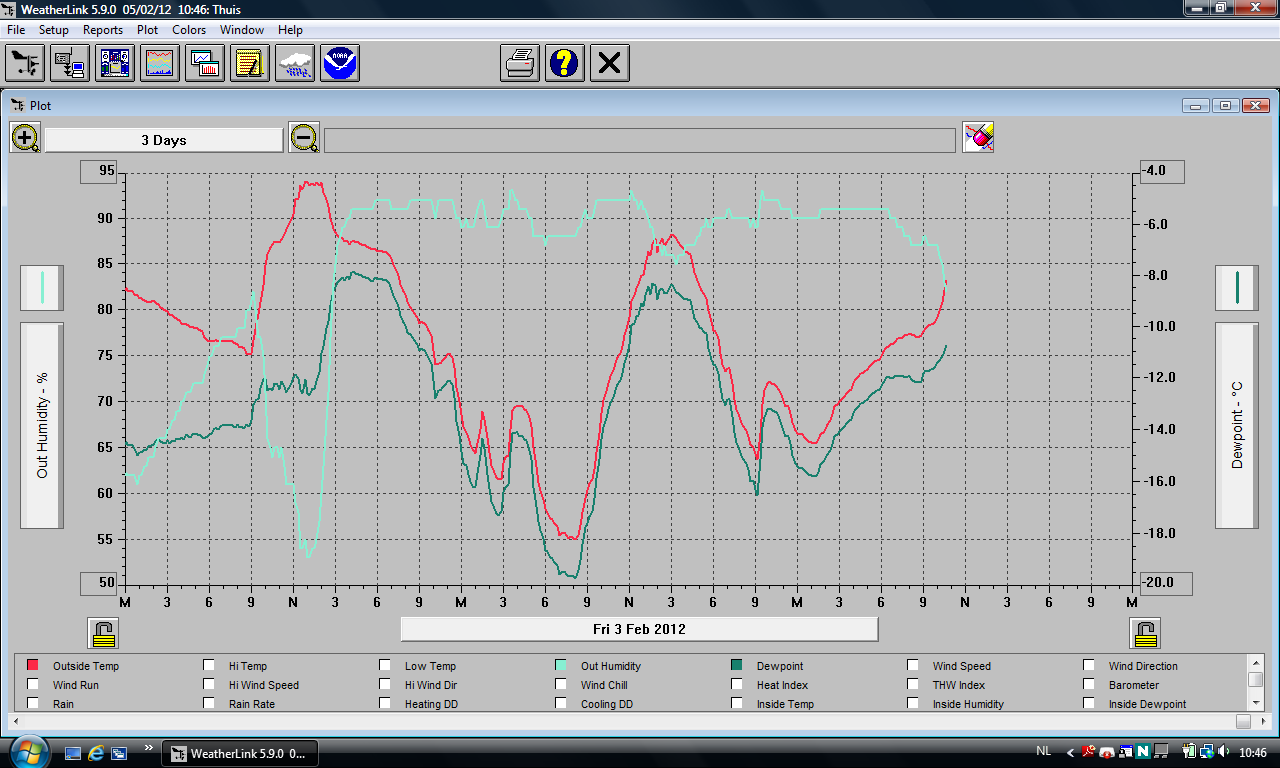Open the Bulletin instrument panel icon
The image size is (1280, 768).
(115, 64)
